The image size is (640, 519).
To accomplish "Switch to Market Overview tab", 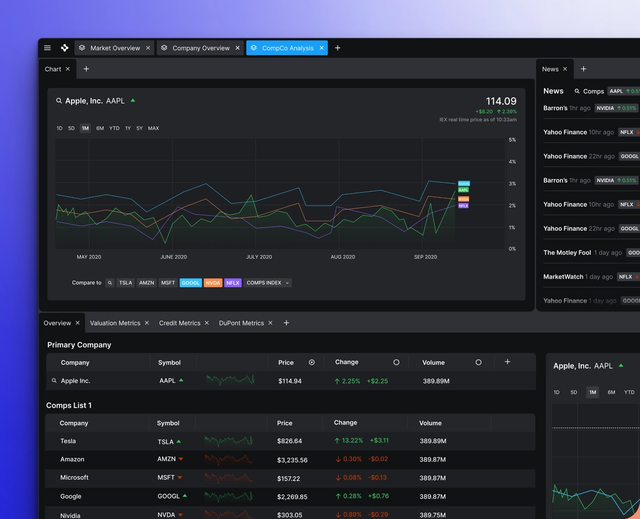I will tap(115, 48).
